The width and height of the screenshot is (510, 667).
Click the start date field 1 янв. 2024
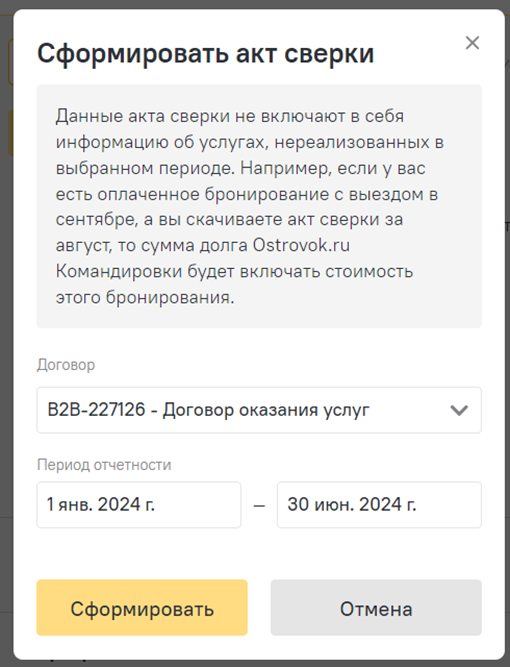139,505
